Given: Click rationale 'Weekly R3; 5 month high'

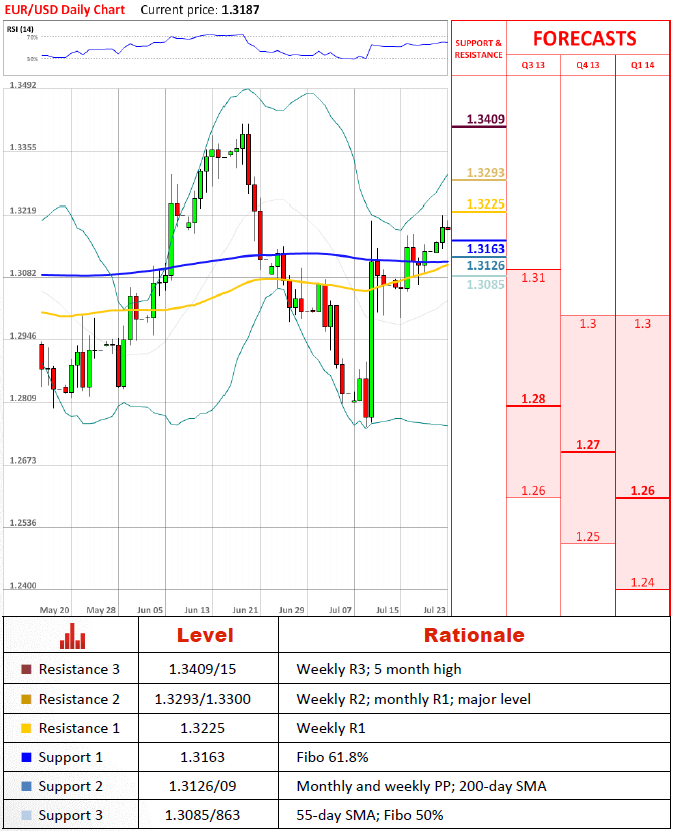Looking at the screenshot, I should [379, 669].
